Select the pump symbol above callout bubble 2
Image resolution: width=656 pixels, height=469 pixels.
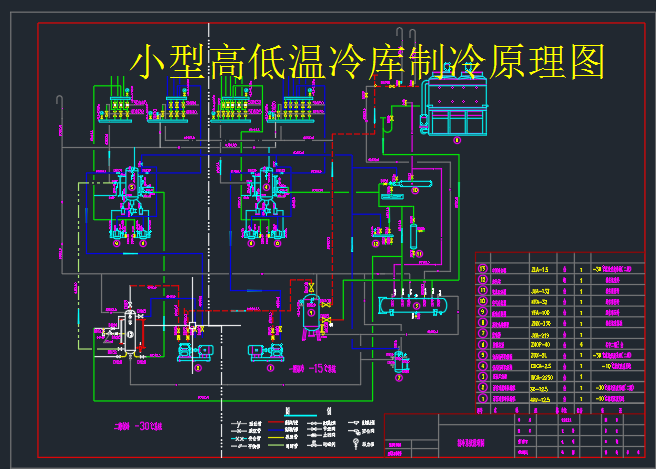click(x=195, y=352)
